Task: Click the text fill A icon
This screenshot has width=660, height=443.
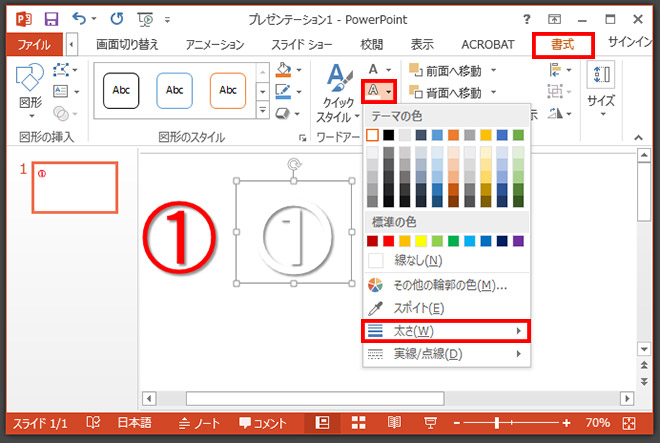Action: [373, 69]
